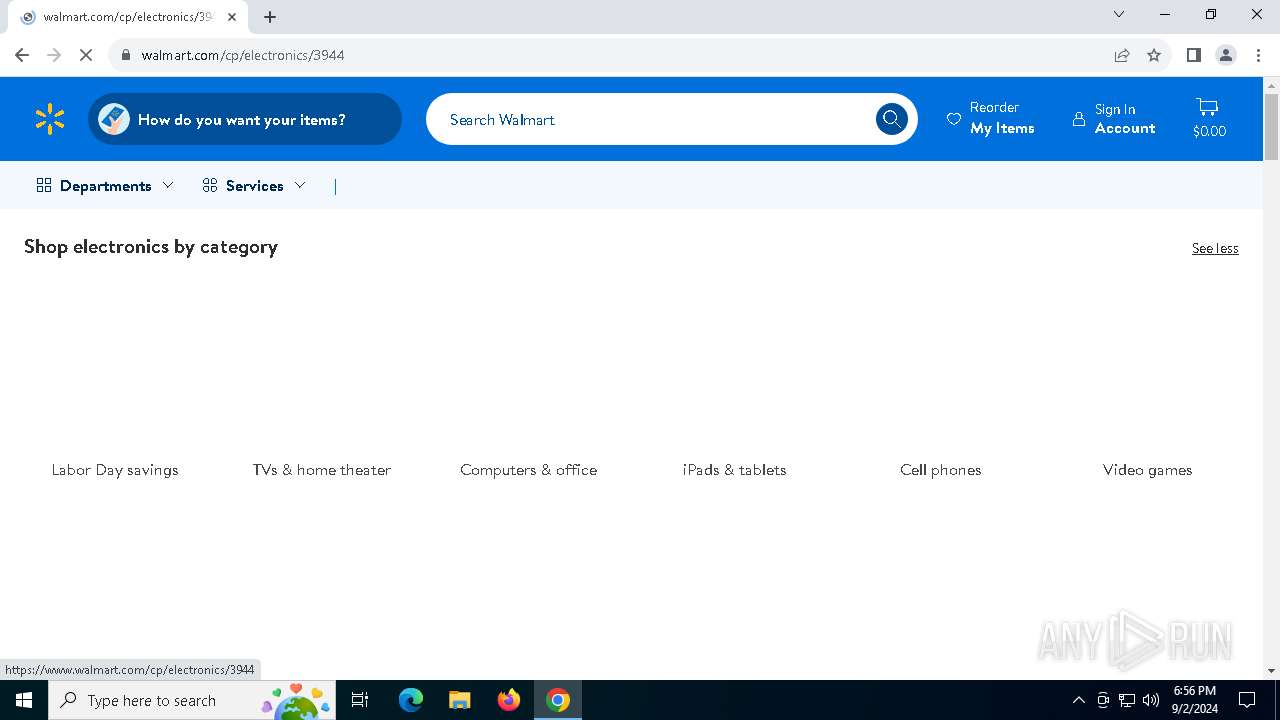
Task: Open the Chrome profile menu
Action: (1226, 55)
